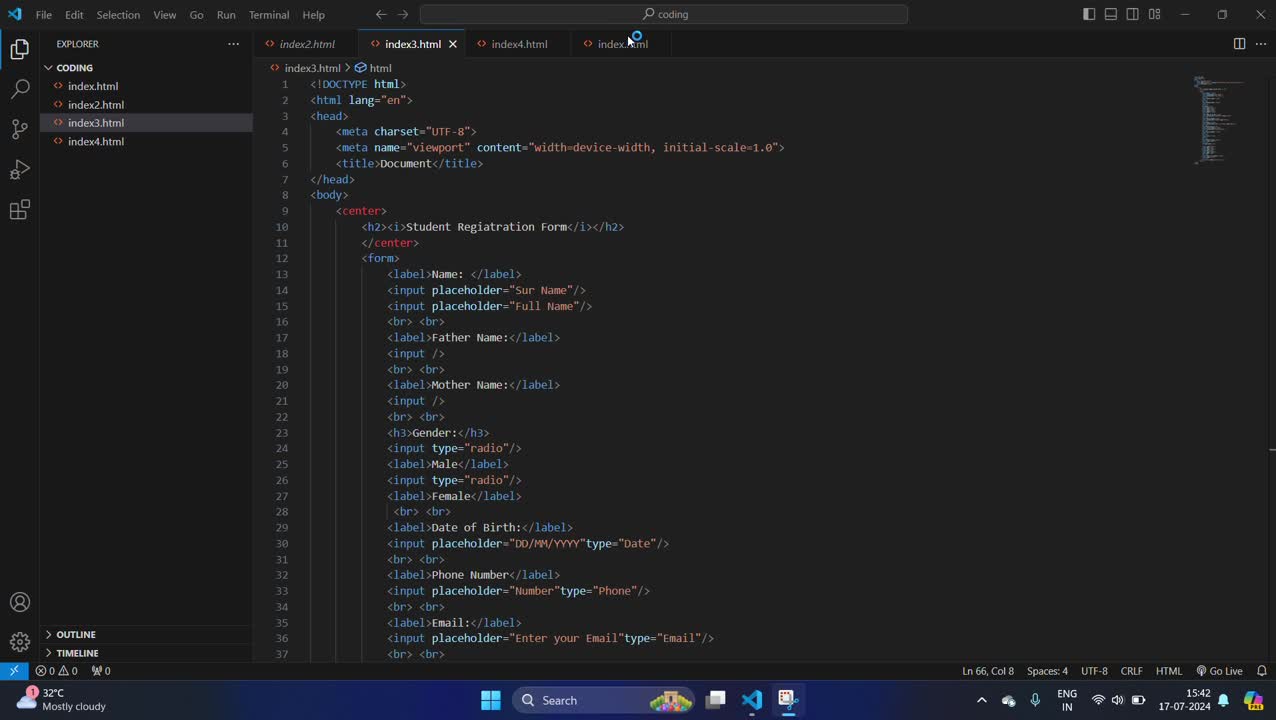Click Go Live in status bar
1276x720 pixels.
(x=1219, y=671)
